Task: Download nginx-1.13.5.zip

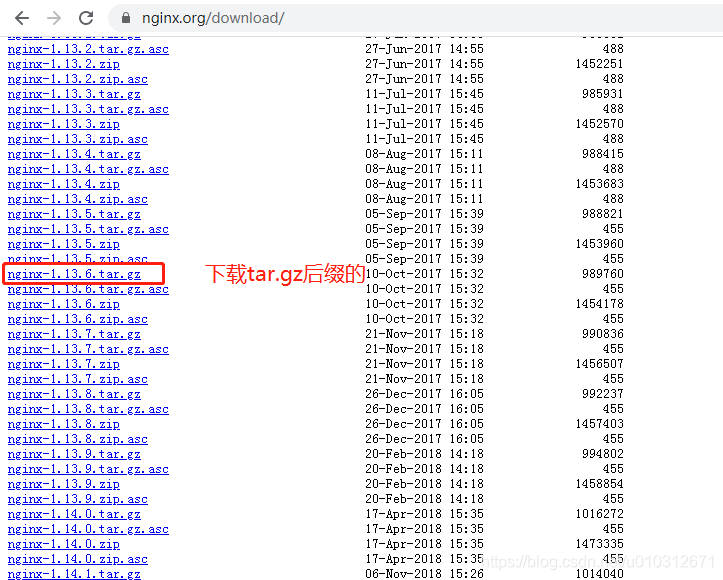Action: pyautogui.click(x=64, y=244)
